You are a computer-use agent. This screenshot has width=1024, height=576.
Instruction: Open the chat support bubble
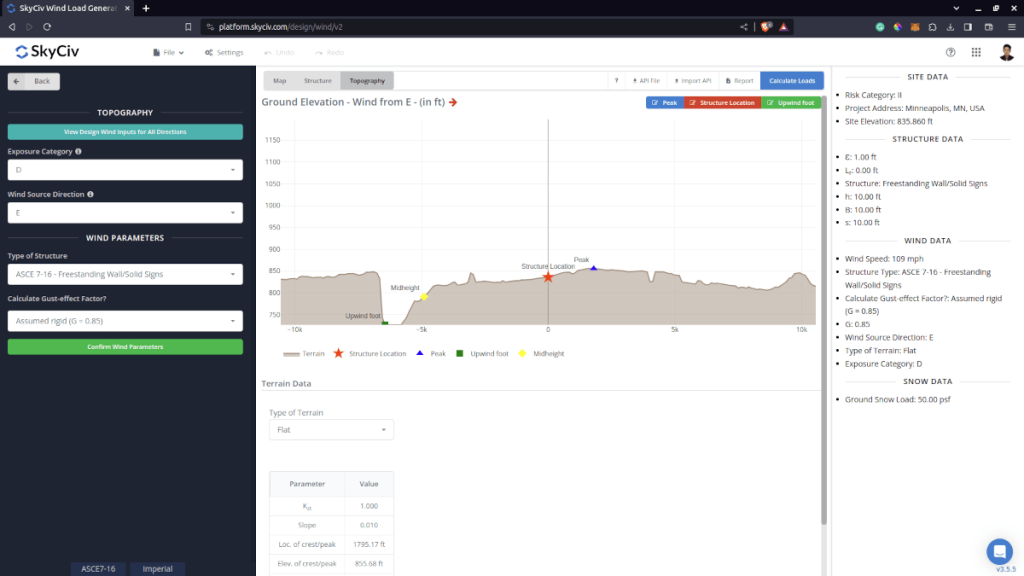999,551
